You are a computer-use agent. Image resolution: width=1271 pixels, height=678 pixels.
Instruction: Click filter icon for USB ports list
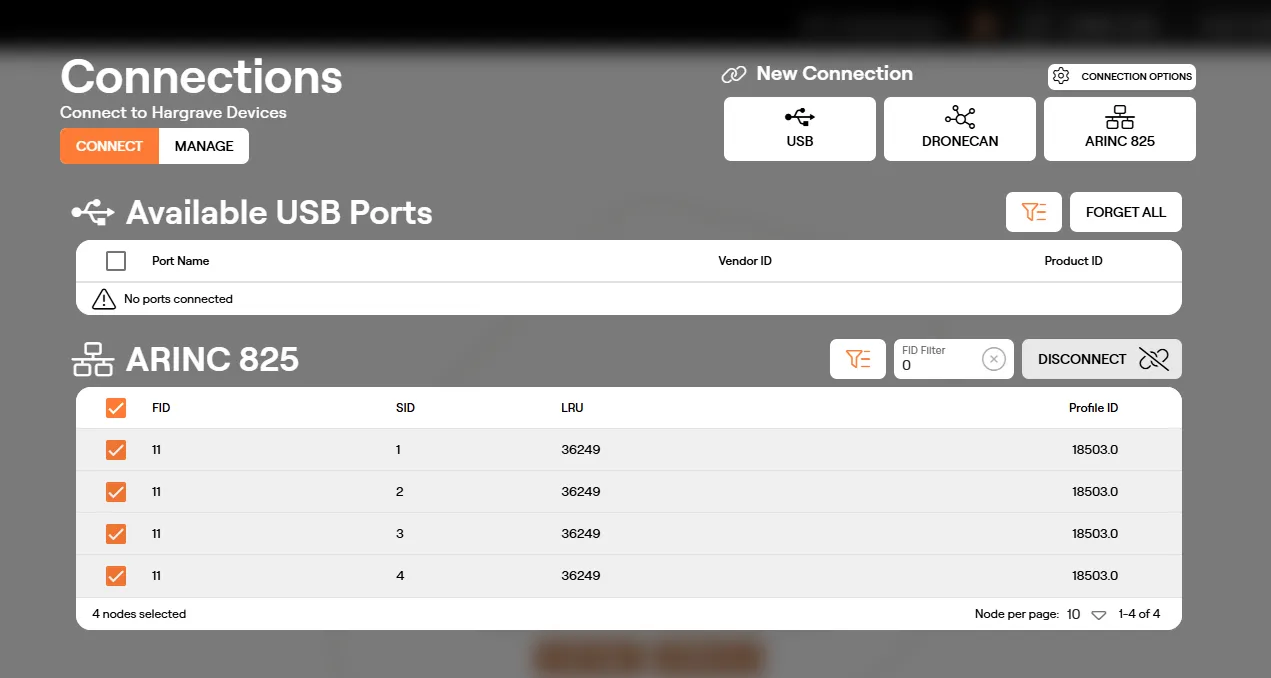click(1033, 212)
